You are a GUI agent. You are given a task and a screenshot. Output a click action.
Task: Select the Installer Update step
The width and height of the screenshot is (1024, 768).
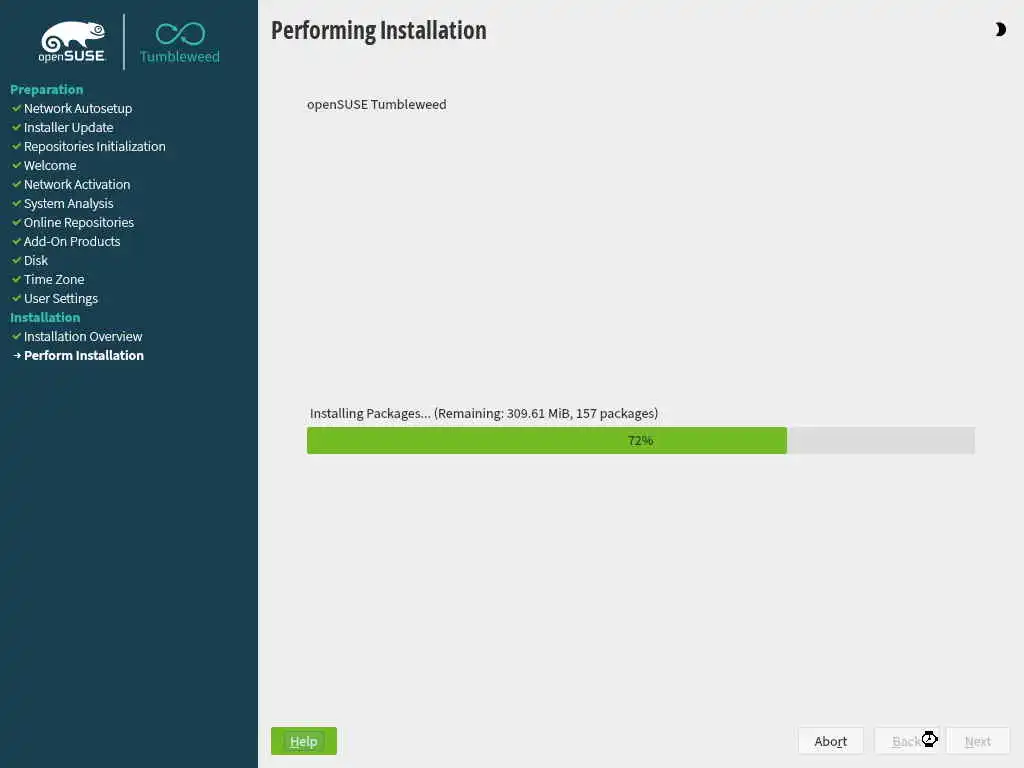[69, 127]
